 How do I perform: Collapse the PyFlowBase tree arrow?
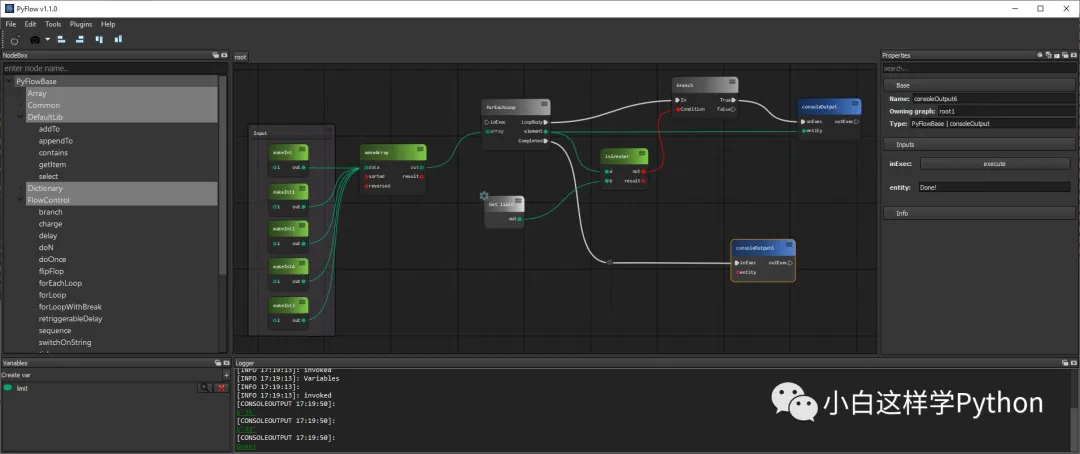coord(10,81)
